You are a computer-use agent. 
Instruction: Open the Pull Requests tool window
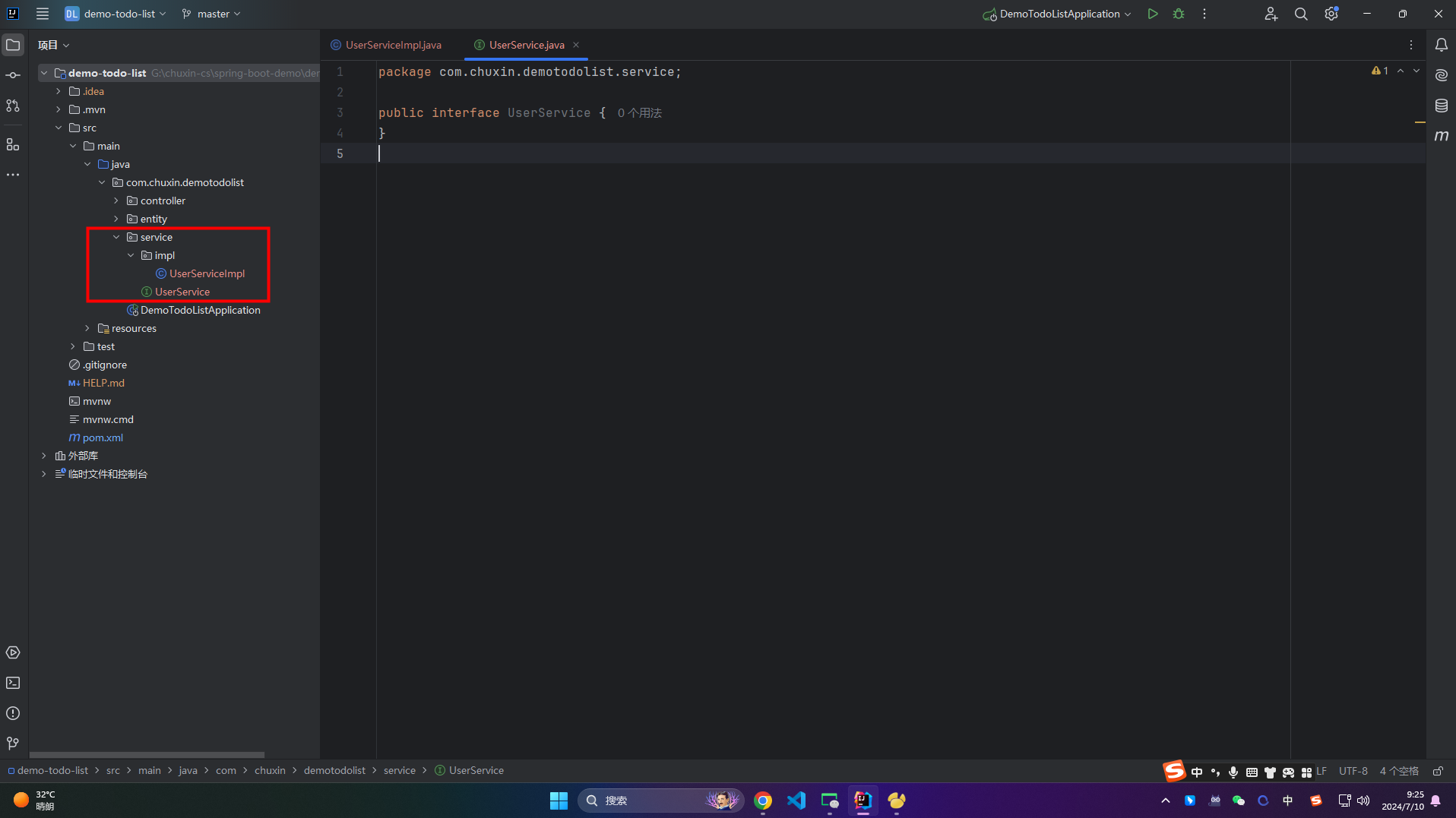tap(13, 106)
